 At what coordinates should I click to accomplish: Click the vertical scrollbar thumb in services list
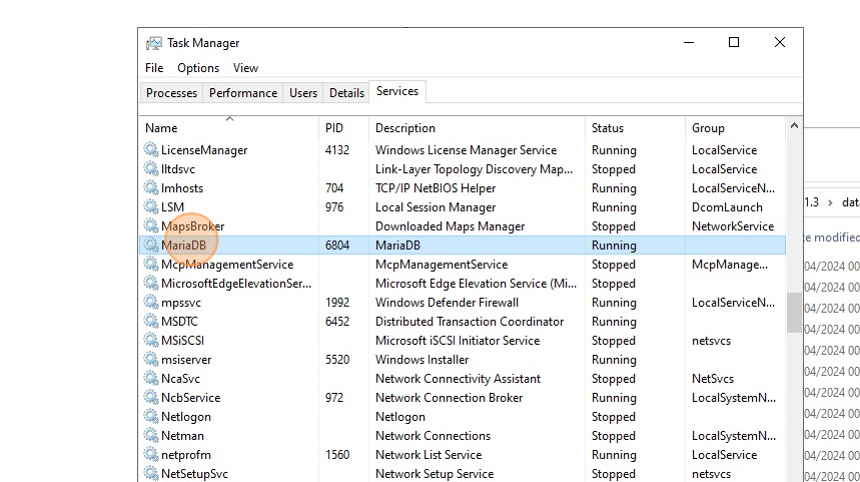[x=794, y=313]
